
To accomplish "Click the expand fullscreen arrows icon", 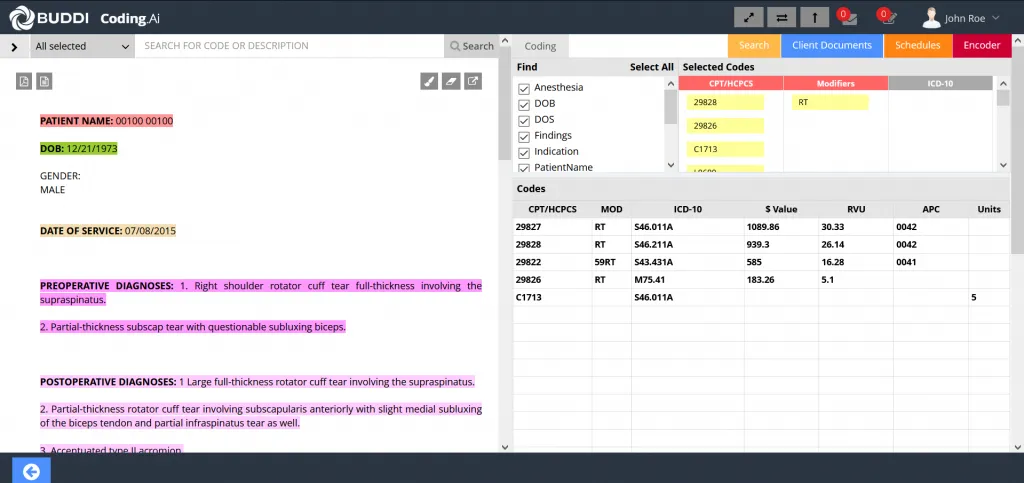I will (748, 17).
